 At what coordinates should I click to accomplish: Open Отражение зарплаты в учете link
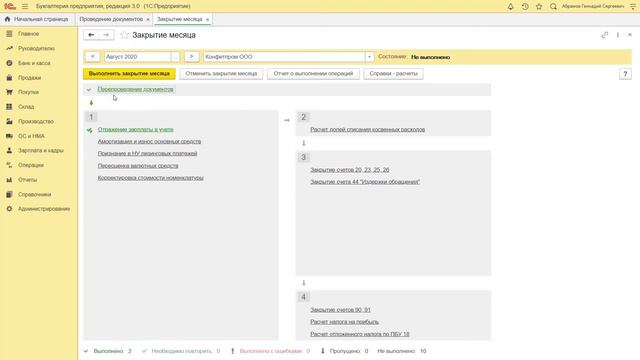(x=136, y=129)
